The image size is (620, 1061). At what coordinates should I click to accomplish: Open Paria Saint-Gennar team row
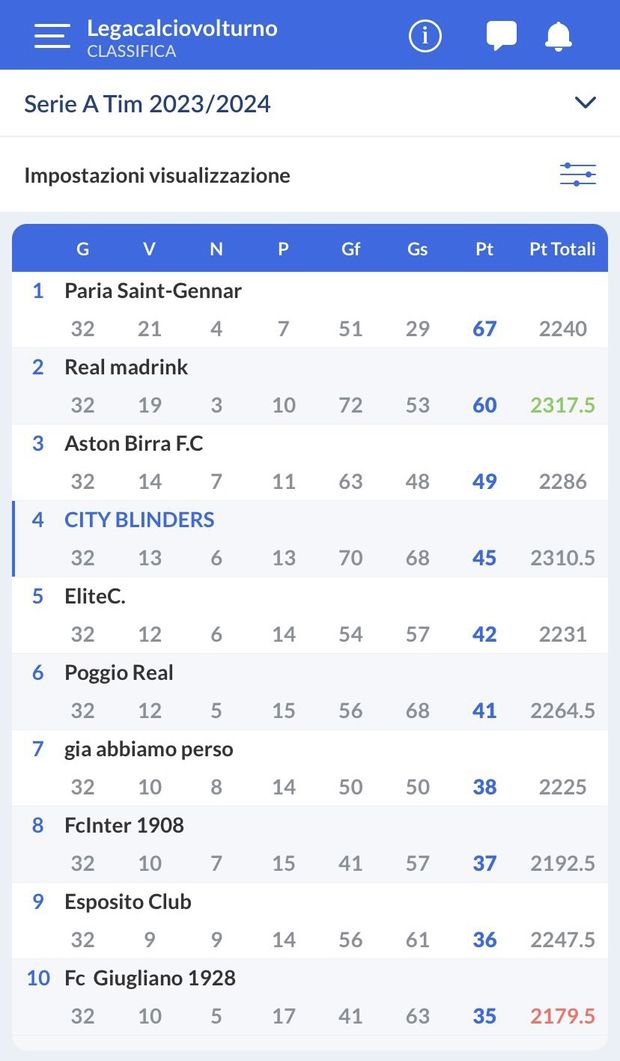click(x=153, y=291)
